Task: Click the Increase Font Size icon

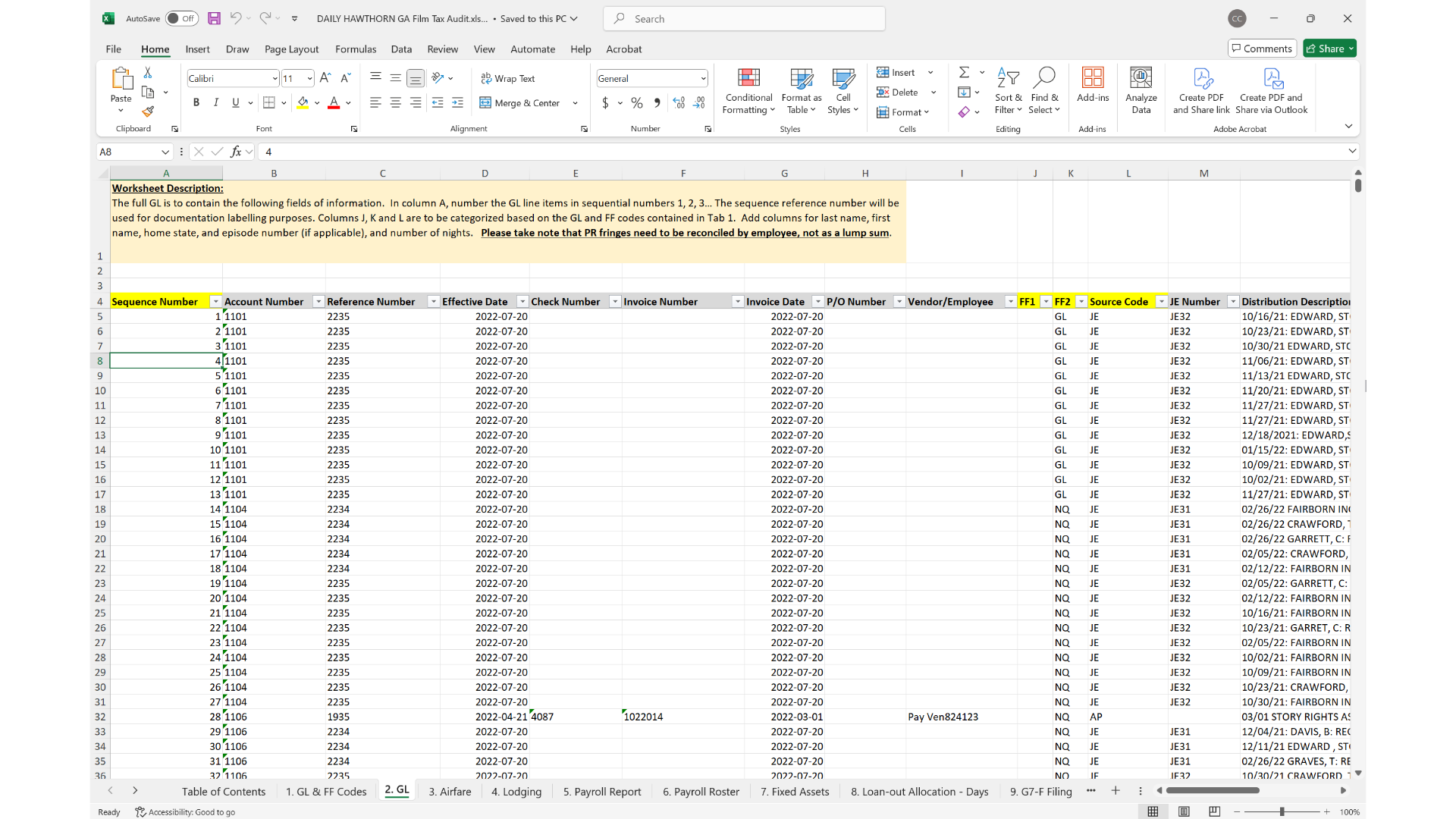Action: (x=325, y=78)
